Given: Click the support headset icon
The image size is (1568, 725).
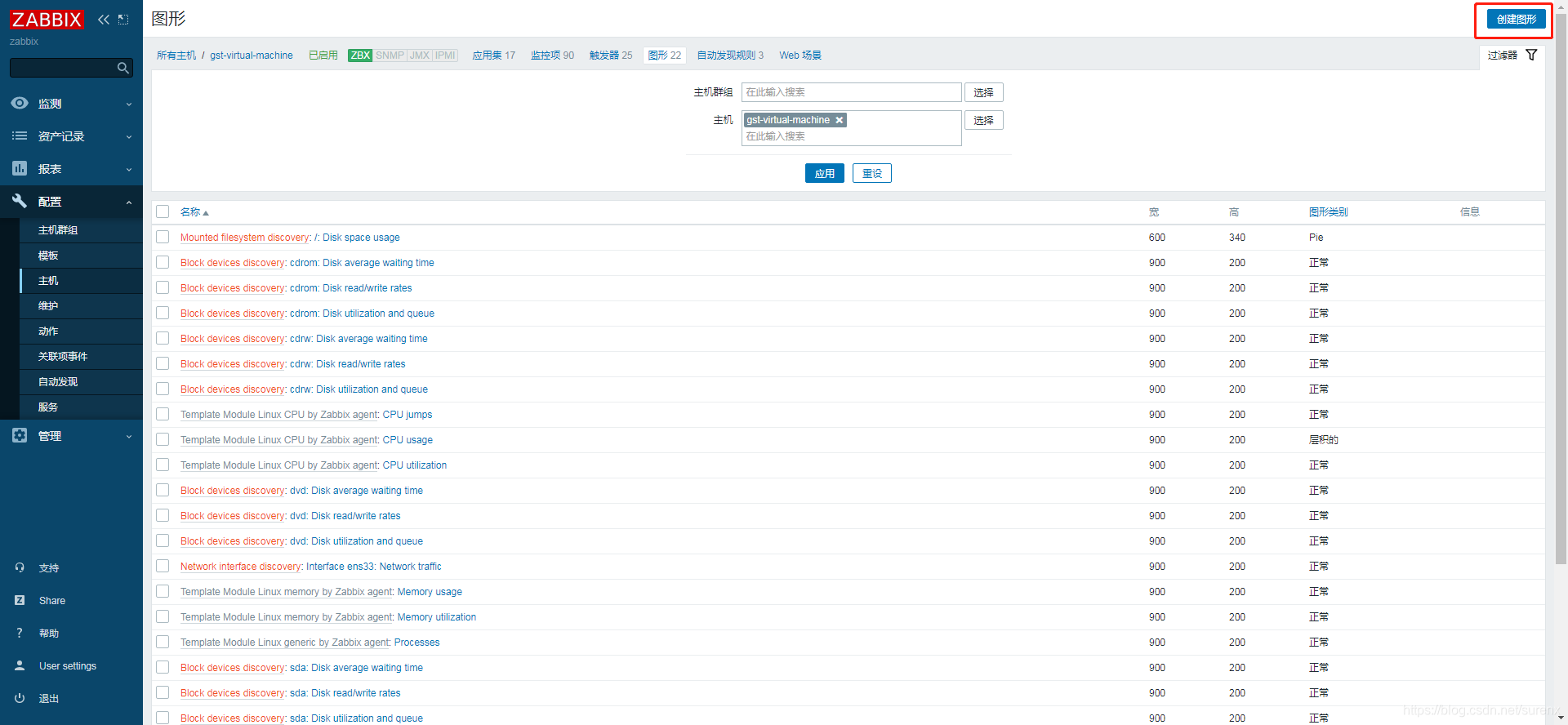Looking at the screenshot, I should [20, 567].
